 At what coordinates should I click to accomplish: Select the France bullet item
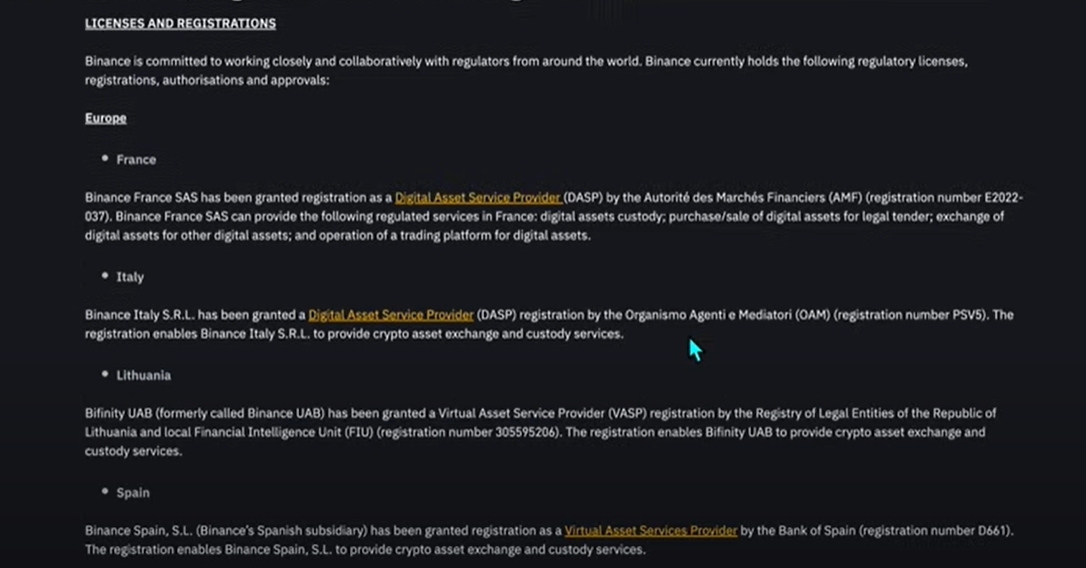pos(136,159)
